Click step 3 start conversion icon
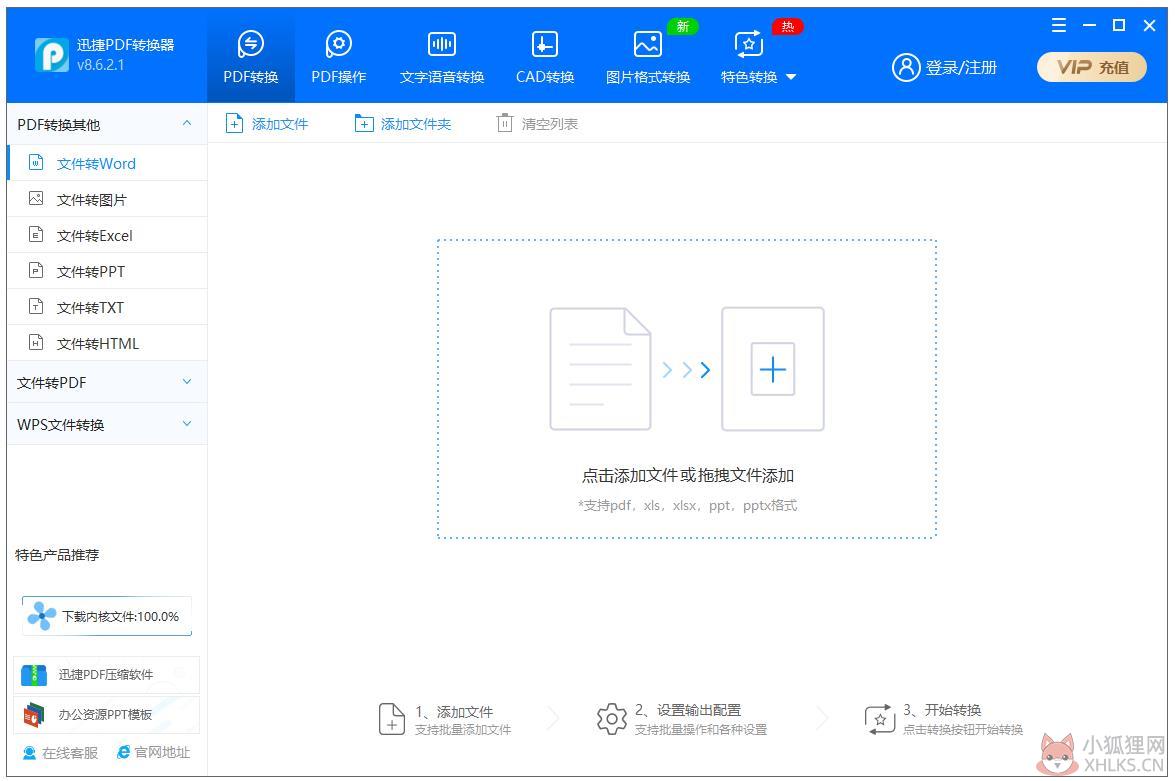1175x781 pixels. click(880, 719)
